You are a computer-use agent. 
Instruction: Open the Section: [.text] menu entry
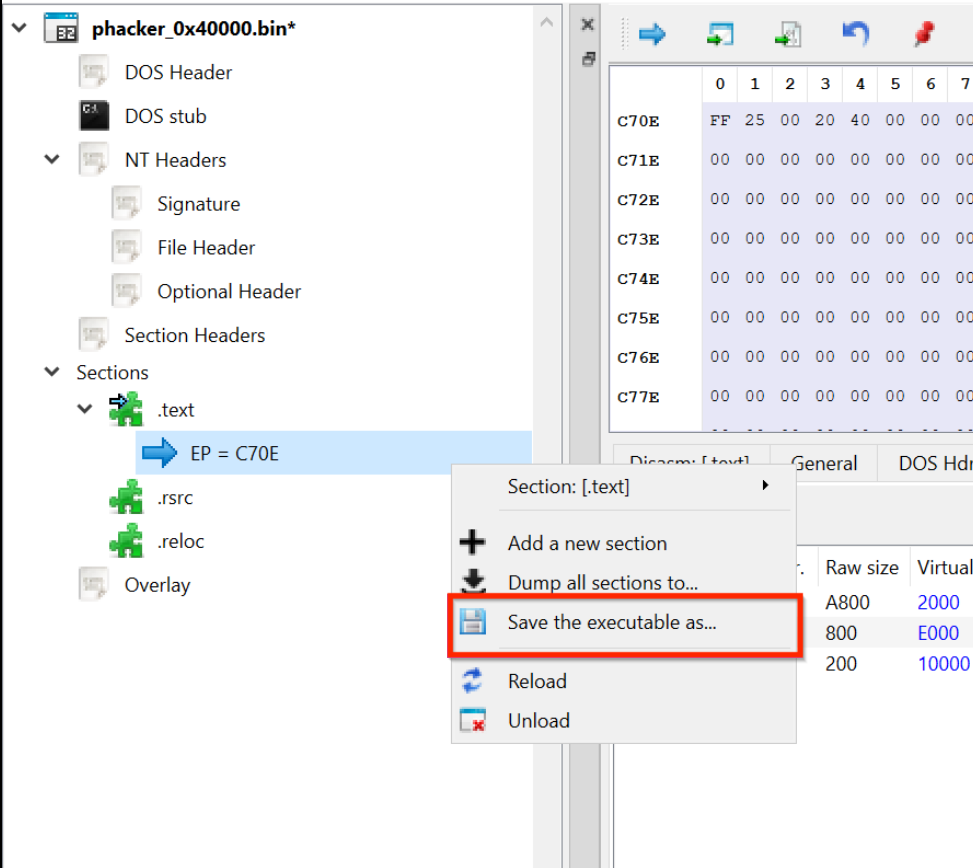[x=624, y=486]
